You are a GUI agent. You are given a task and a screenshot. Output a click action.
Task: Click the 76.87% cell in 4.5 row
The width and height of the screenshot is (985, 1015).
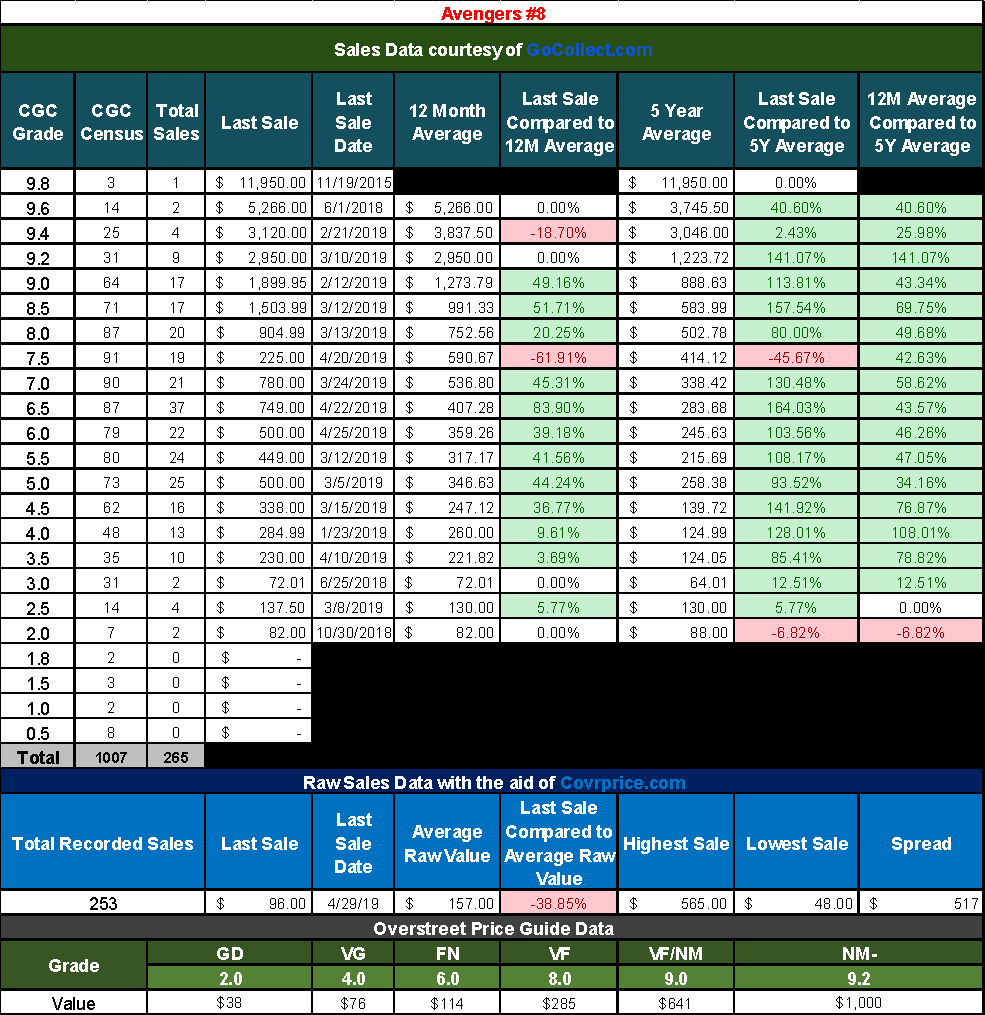[x=921, y=508]
